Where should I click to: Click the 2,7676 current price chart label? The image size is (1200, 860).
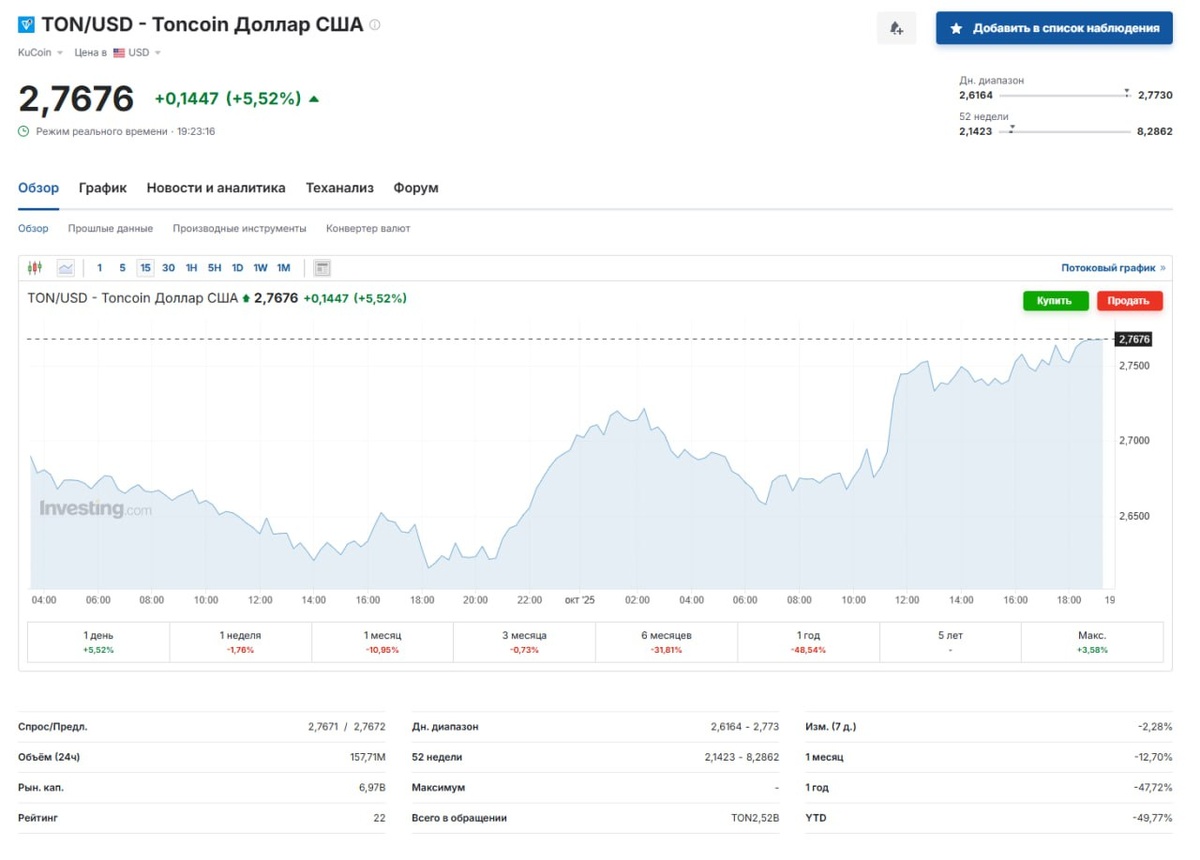click(1134, 340)
